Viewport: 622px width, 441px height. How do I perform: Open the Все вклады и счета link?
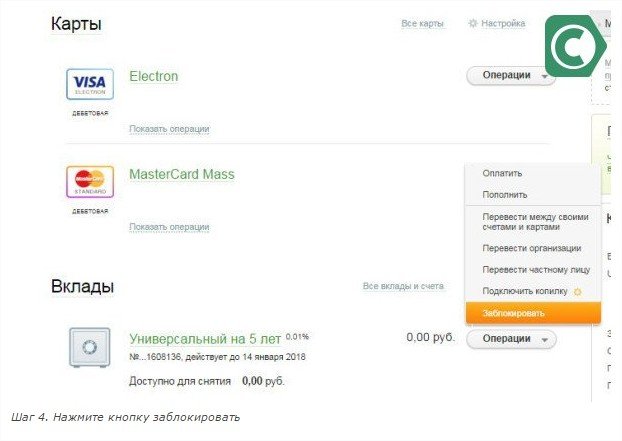click(403, 287)
